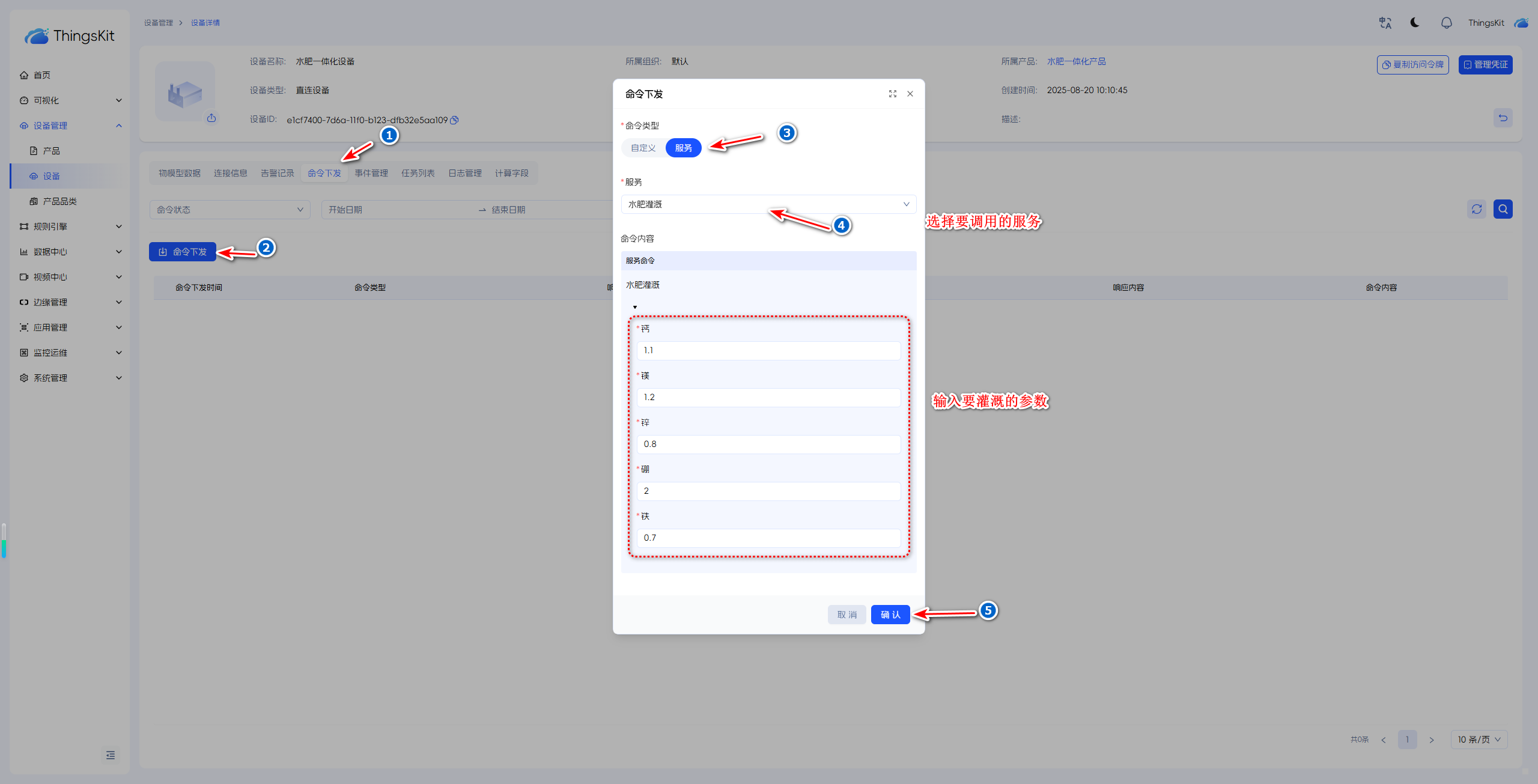
Task: Switch to the 物模型数据 tab
Action: [179, 173]
